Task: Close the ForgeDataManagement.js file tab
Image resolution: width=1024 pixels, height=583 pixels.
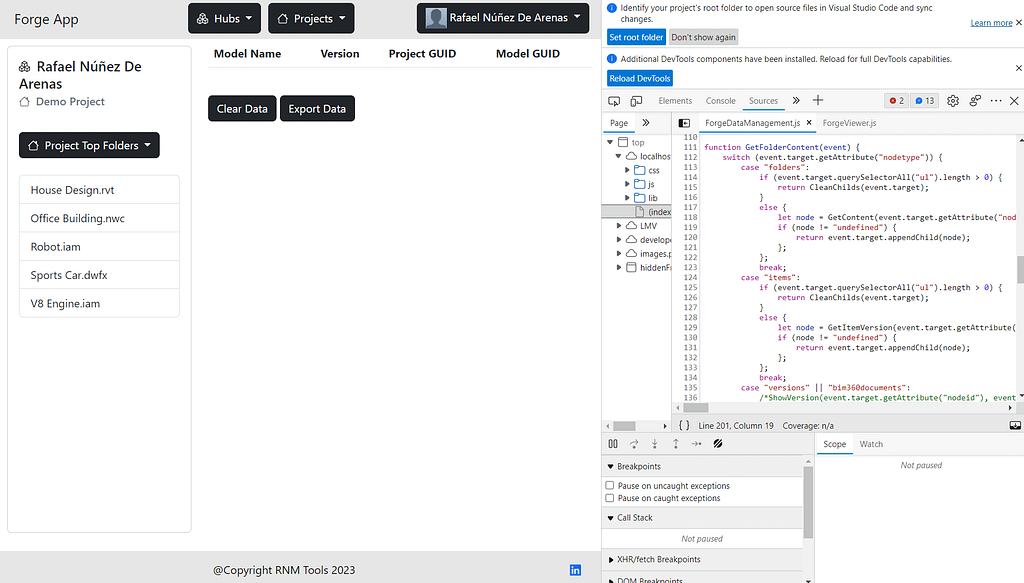Action: click(809, 123)
